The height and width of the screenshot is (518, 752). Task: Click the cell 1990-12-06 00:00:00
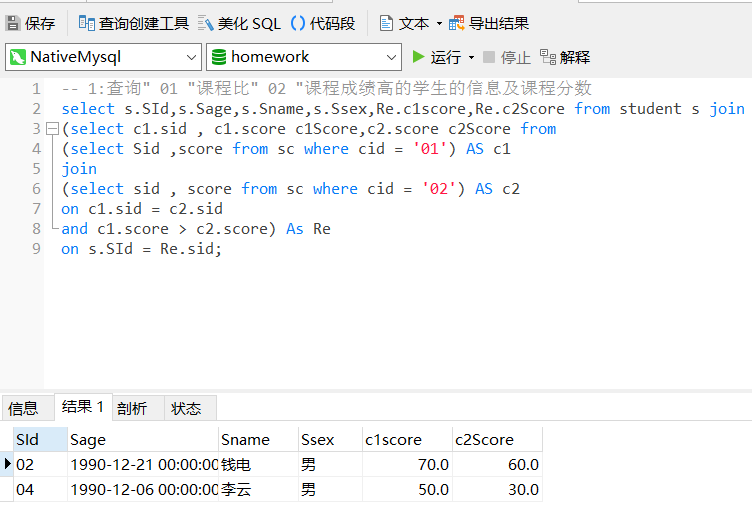tap(142, 489)
